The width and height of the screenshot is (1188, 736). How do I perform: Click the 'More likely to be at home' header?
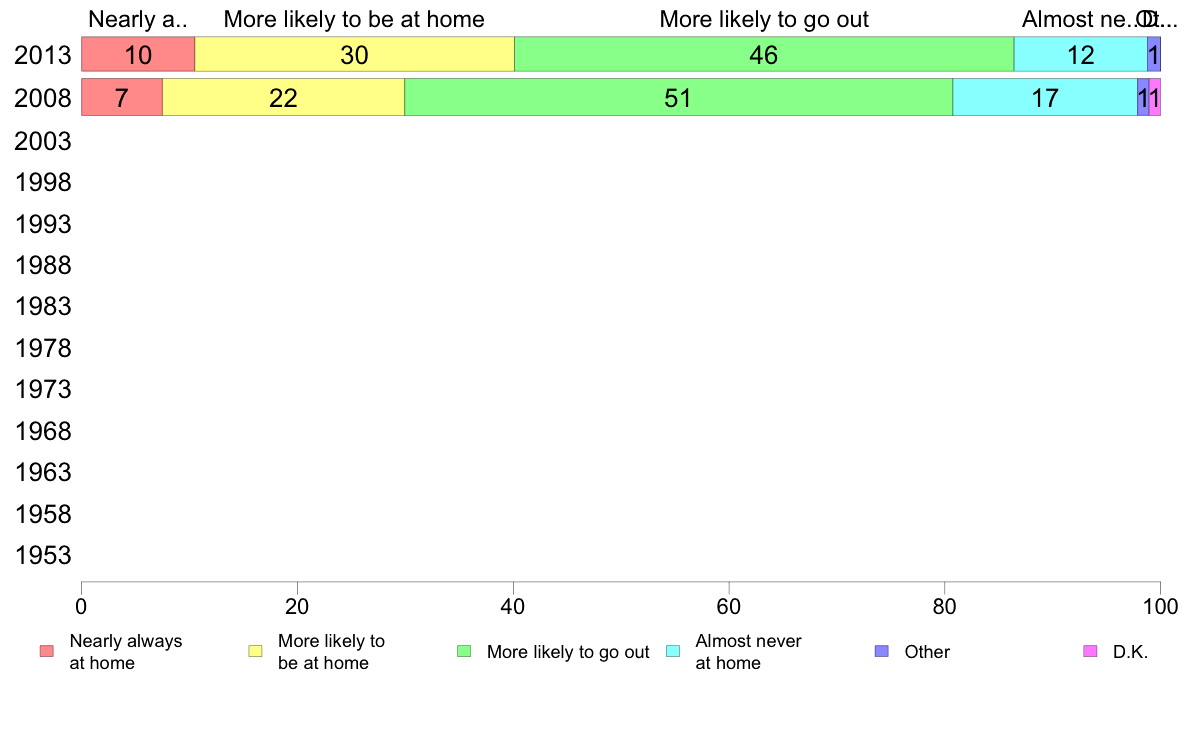(354, 19)
